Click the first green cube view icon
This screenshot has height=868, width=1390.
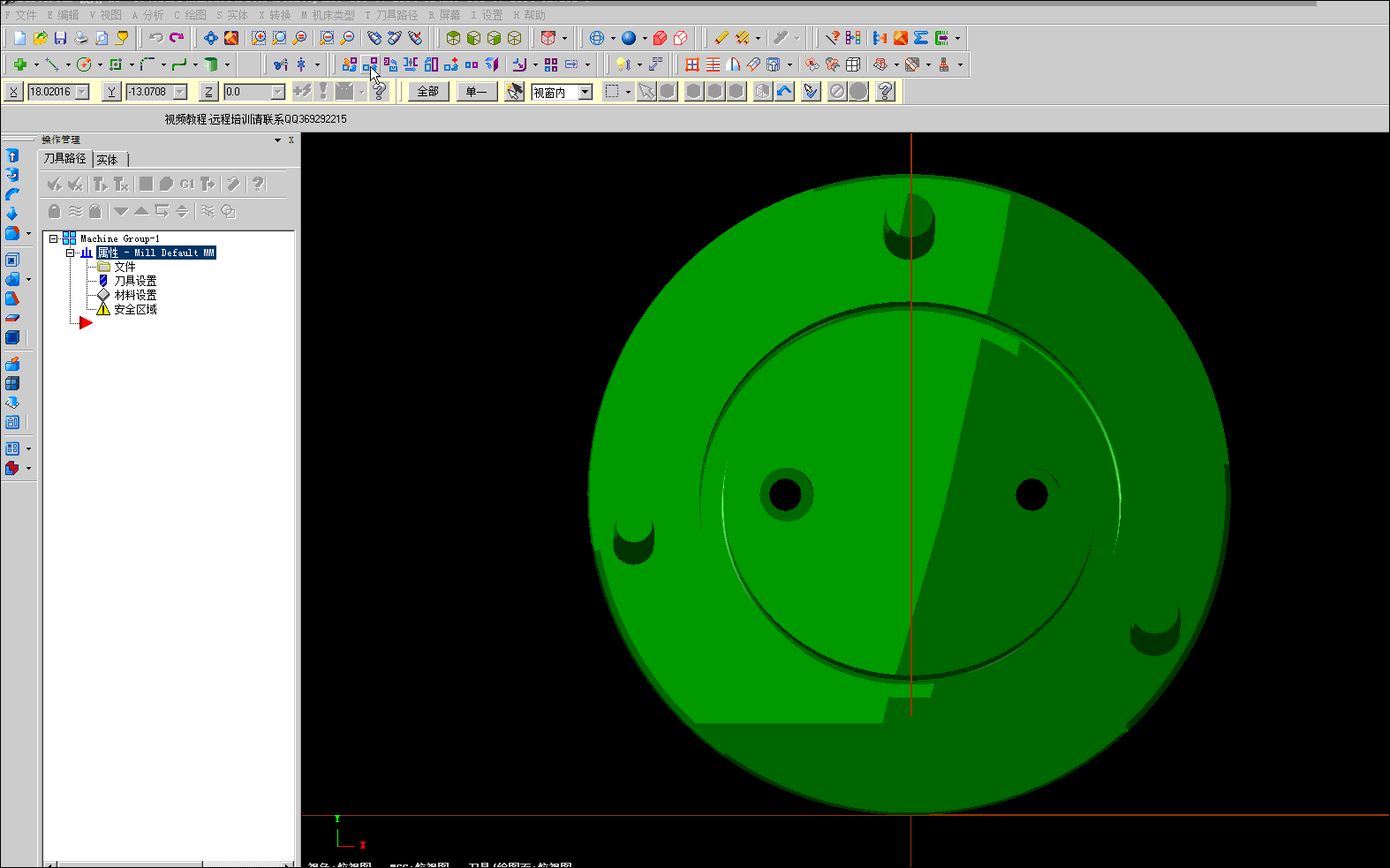(453, 38)
